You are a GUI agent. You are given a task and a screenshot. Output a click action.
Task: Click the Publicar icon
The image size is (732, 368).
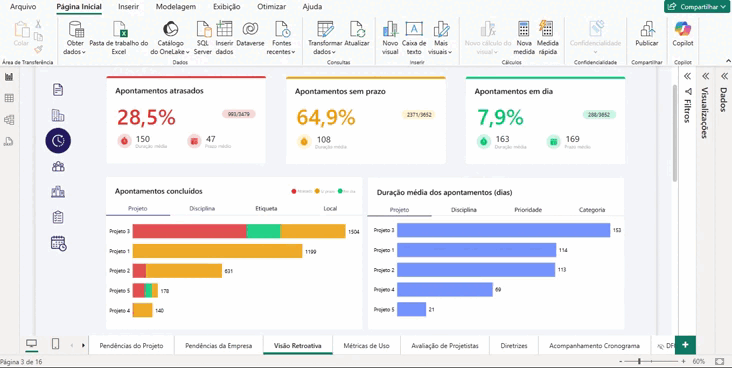(647, 29)
